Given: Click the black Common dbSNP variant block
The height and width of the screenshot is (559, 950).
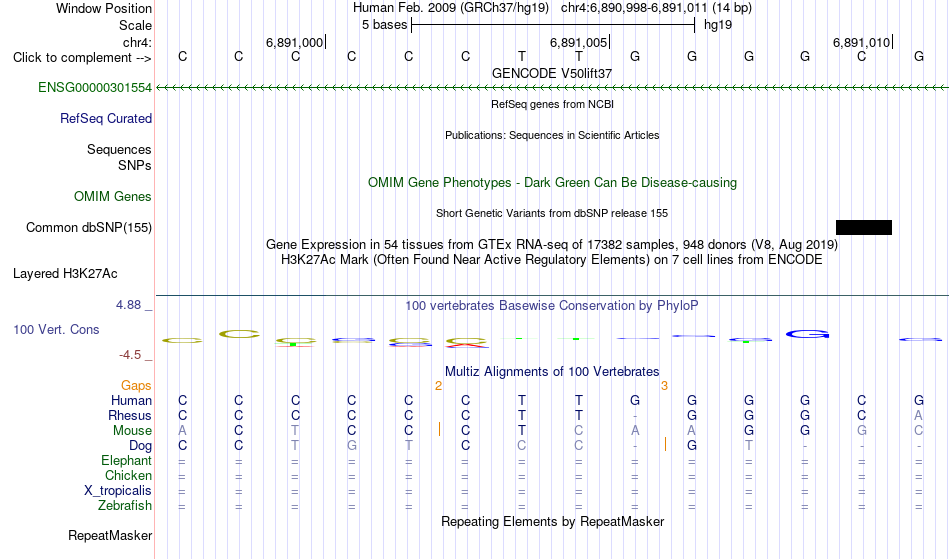Looking at the screenshot, I should pyautogui.click(x=863, y=227).
